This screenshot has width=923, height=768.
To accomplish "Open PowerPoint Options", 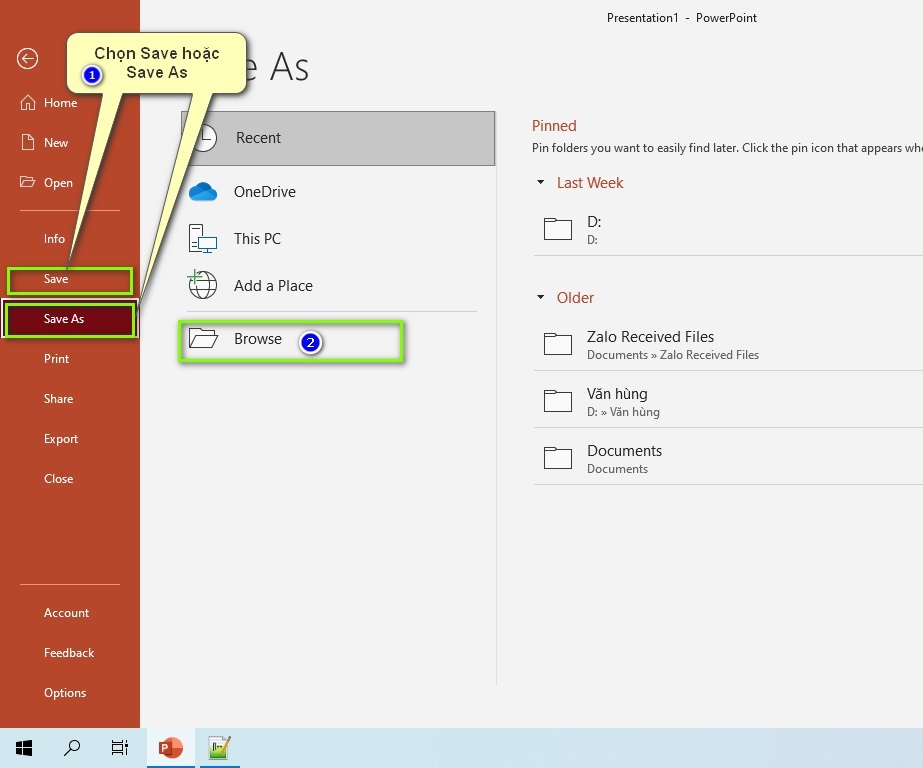I will pos(65,693).
